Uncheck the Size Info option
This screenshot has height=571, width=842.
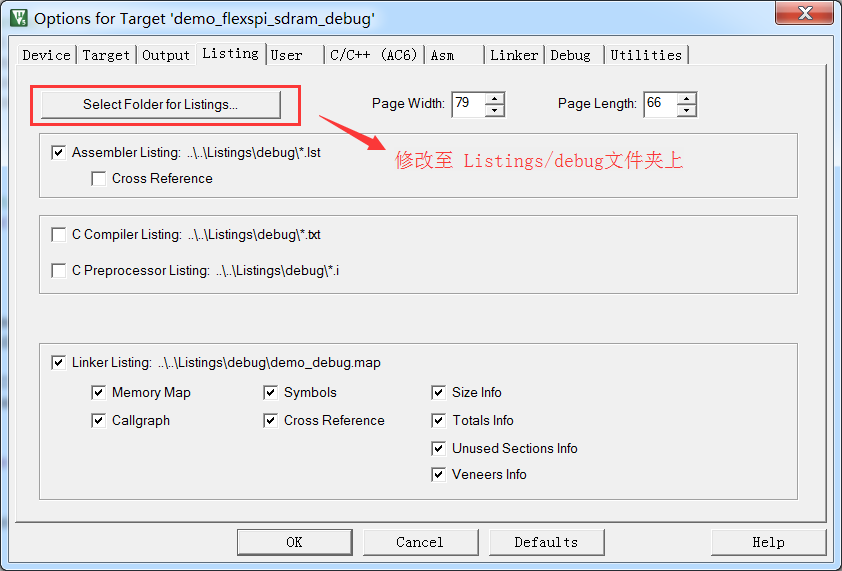tap(438, 393)
